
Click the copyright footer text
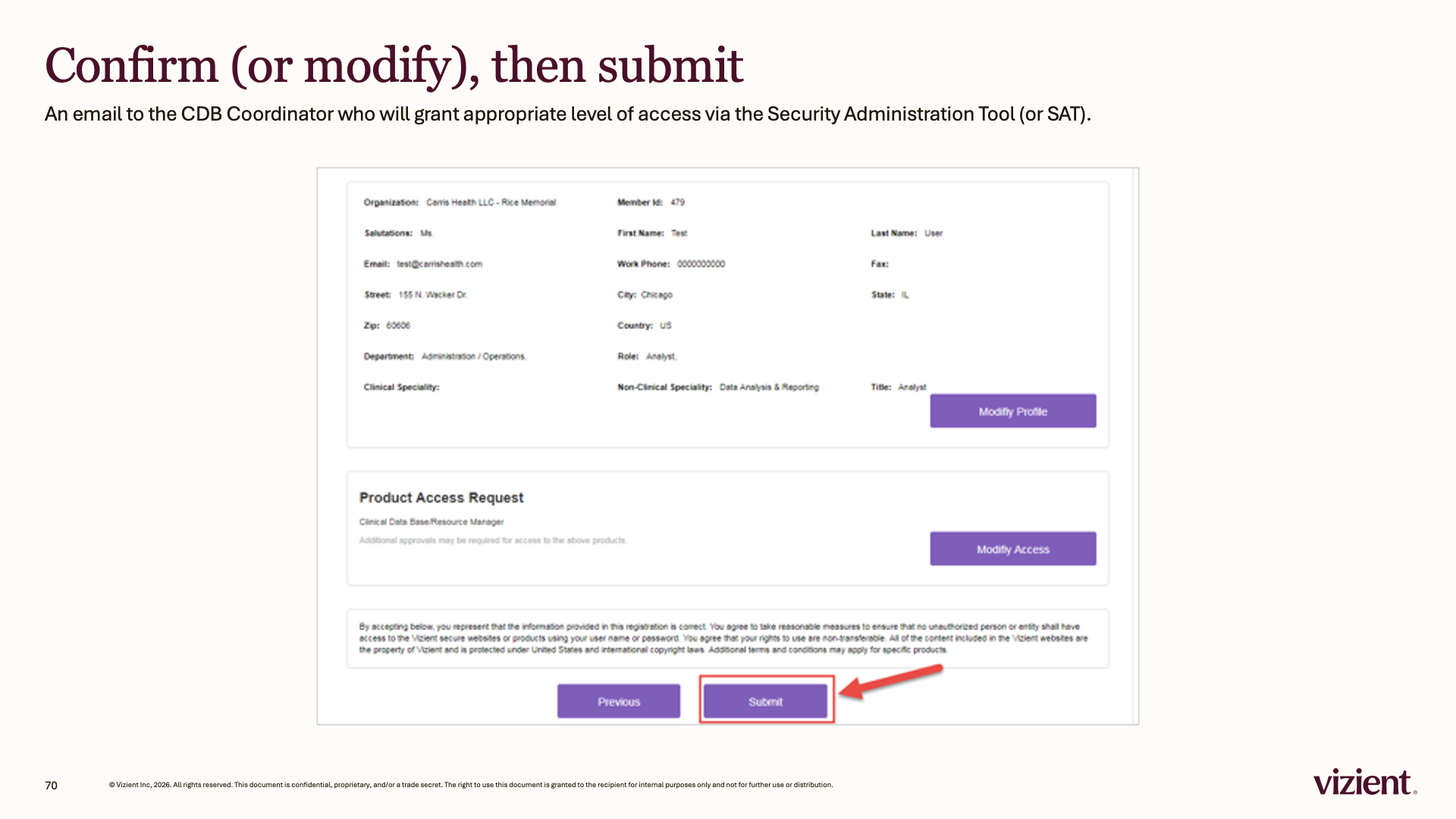pyautogui.click(x=471, y=785)
